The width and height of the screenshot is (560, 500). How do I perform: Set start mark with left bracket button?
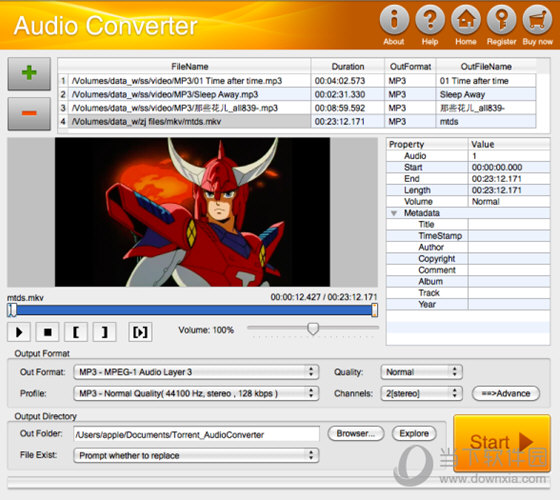76,332
